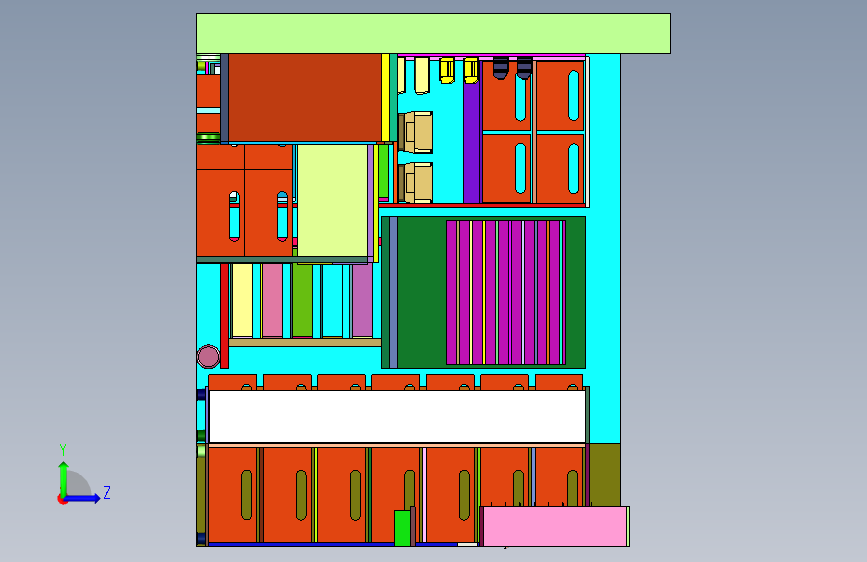Screen dimensions: 867x562
Task: Pick the pink block in the colored row
Action: 272,300
